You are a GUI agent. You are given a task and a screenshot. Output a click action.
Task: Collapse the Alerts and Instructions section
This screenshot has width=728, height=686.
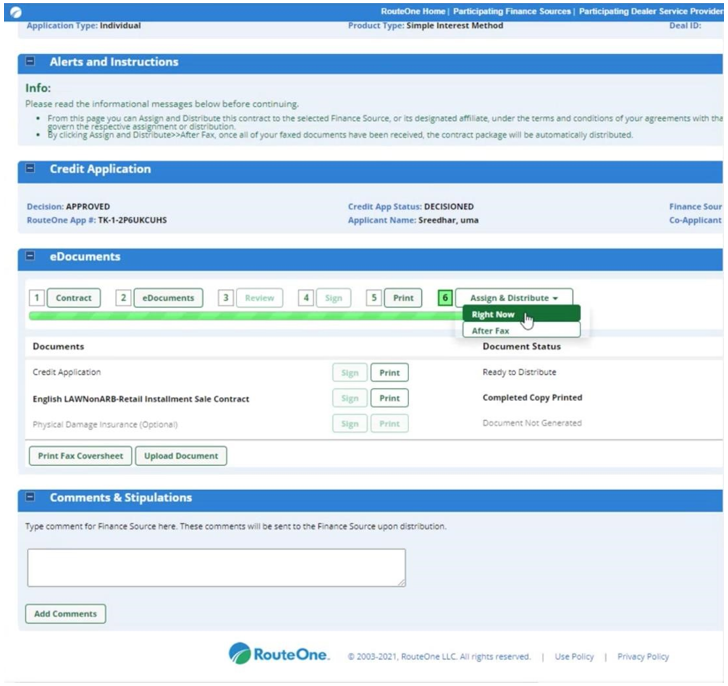pyautogui.click(x=30, y=61)
